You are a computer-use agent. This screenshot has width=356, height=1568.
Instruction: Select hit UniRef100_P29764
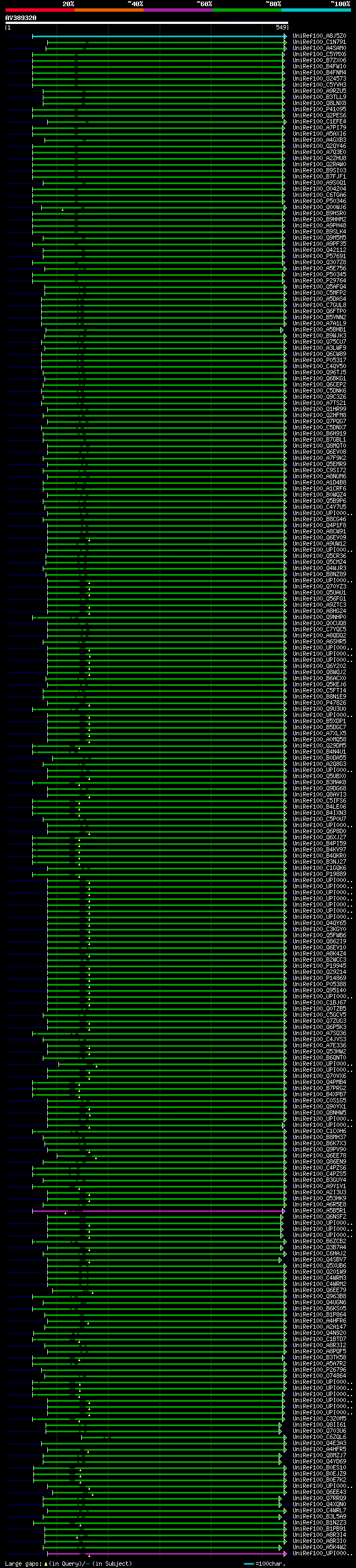click(x=319, y=280)
